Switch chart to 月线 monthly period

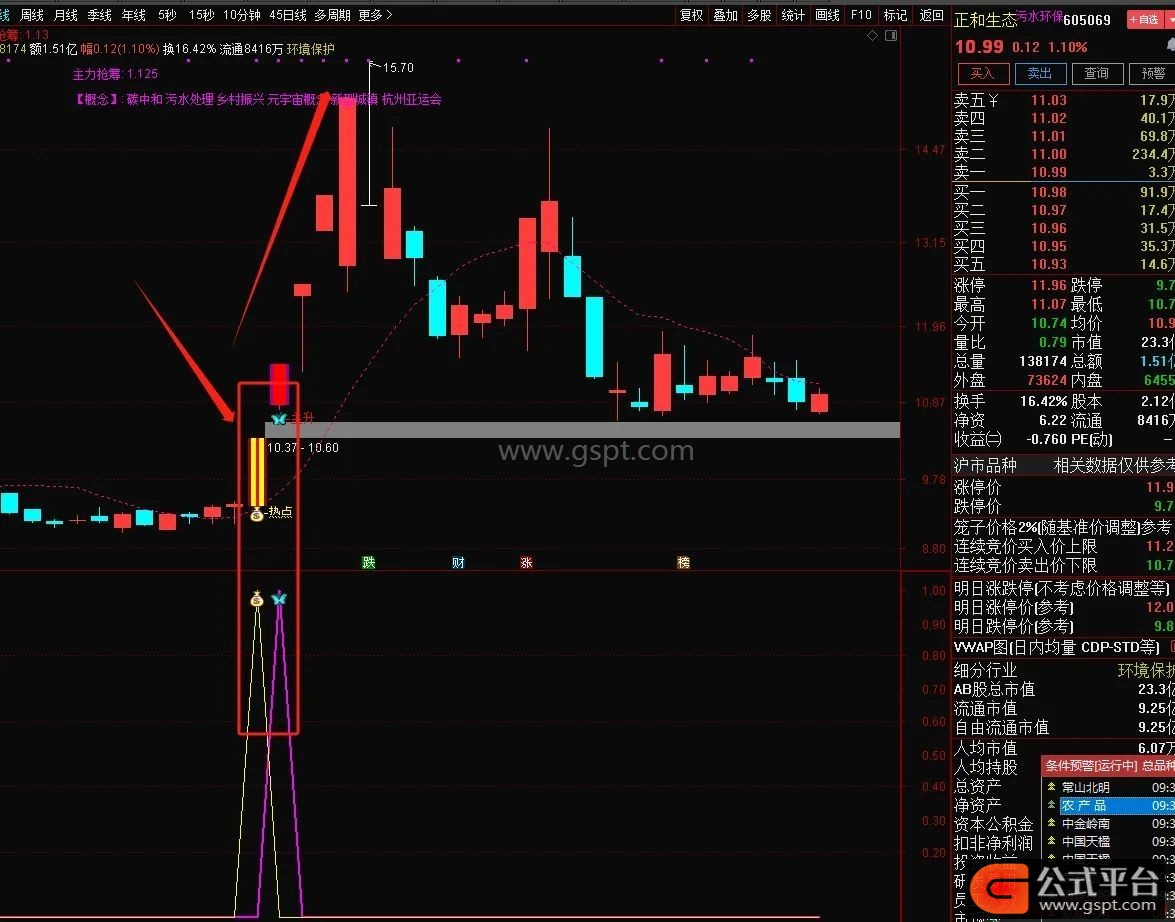tap(65, 15)
